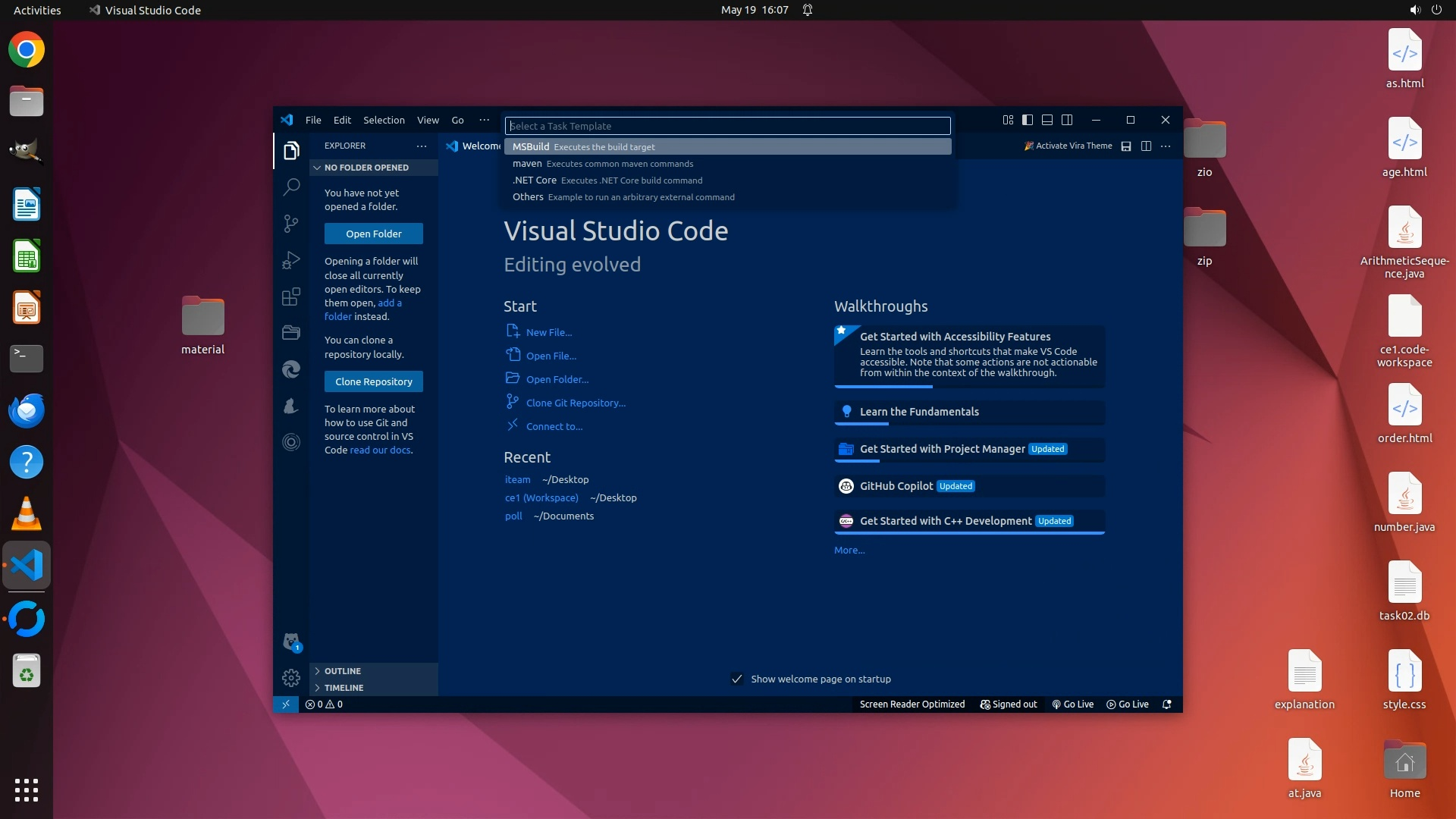1456x819 pixels.
Task: Toggle the panel layout button
Action: click(x=1047, y=120)
